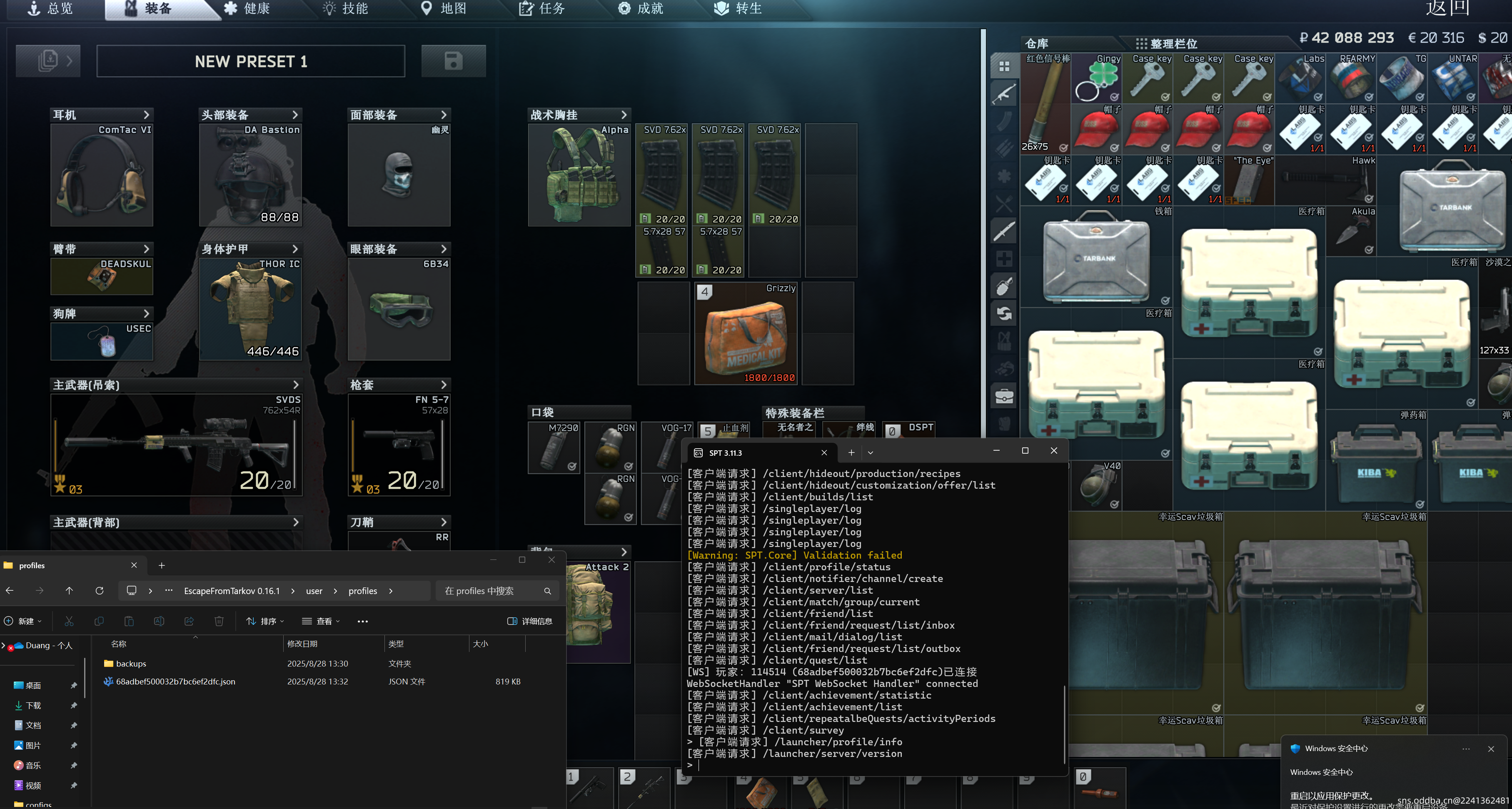Filter stash by magazine icon

(1004, 121)
